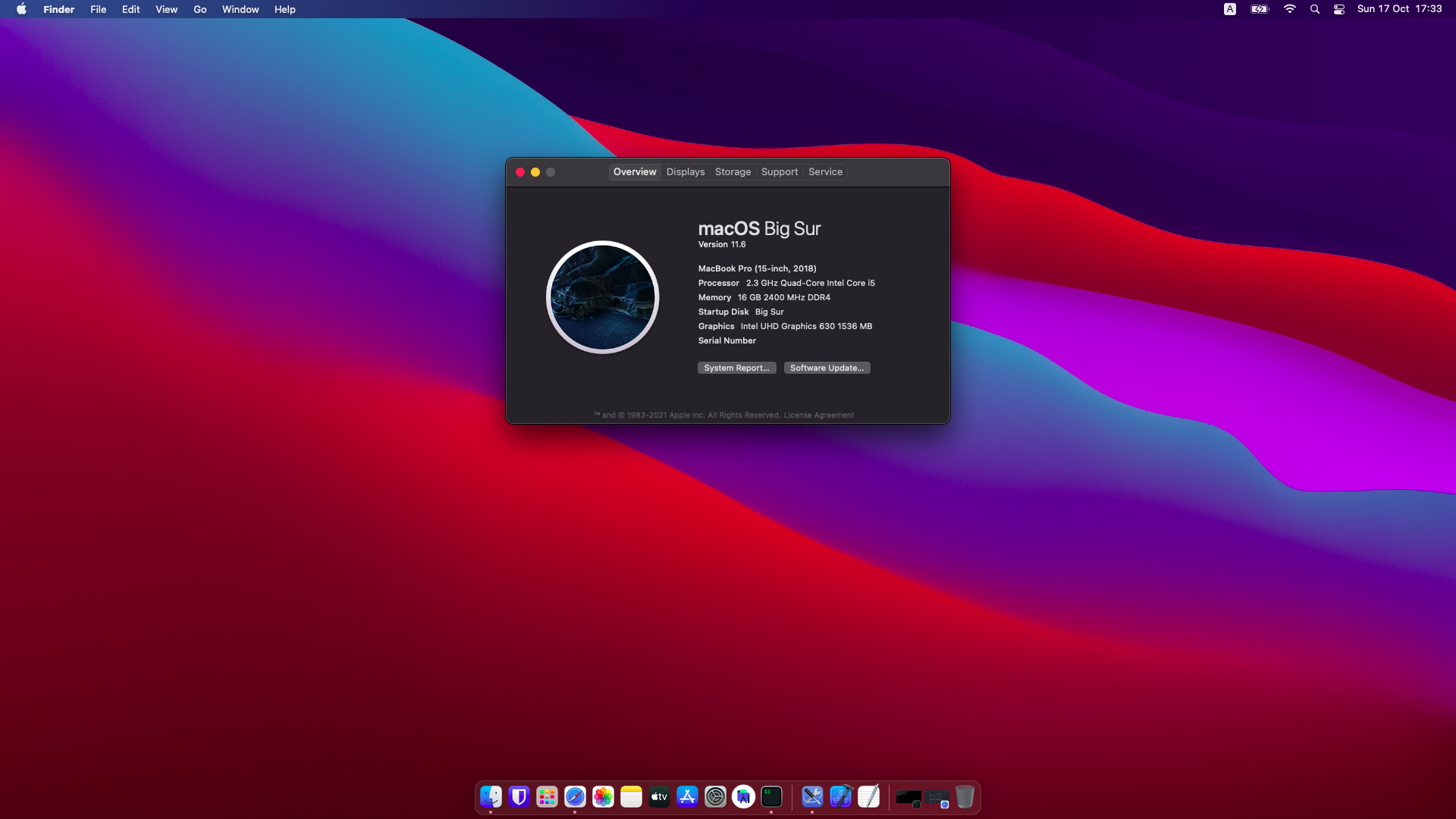
Task: Launch Apple TV from dock
Action: click(x=659, y=797)
